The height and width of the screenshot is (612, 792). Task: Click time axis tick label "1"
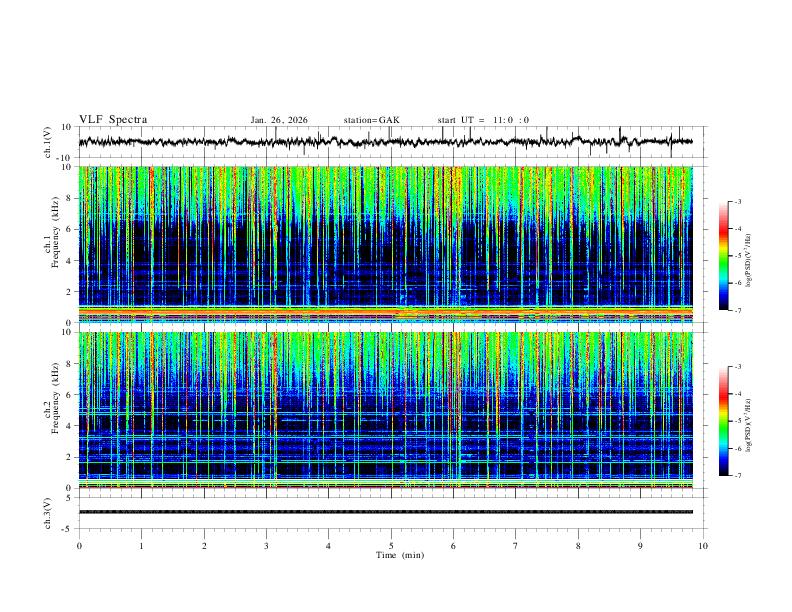[141, 546]
